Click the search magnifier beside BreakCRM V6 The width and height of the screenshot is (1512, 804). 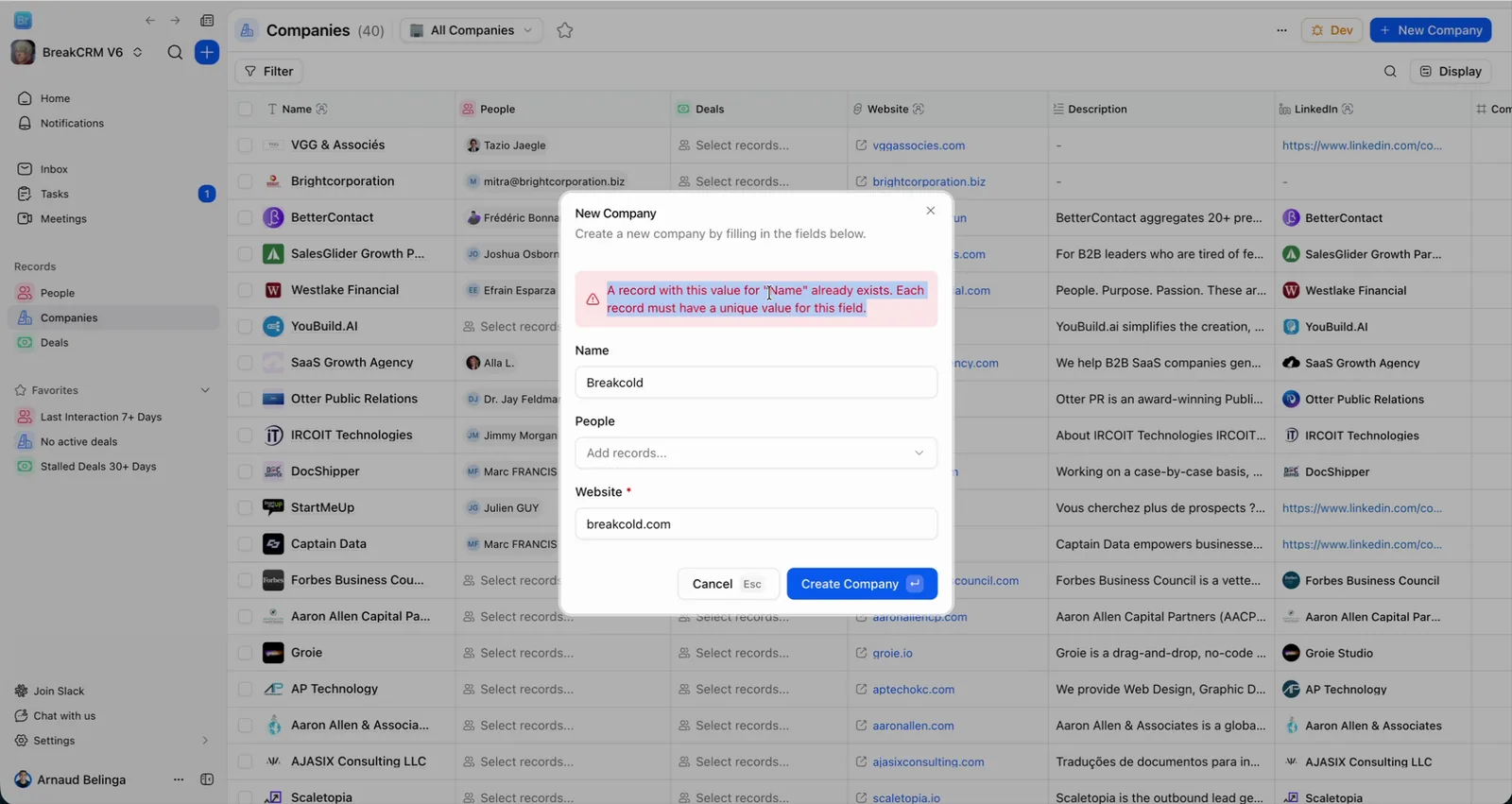[175, 53]
